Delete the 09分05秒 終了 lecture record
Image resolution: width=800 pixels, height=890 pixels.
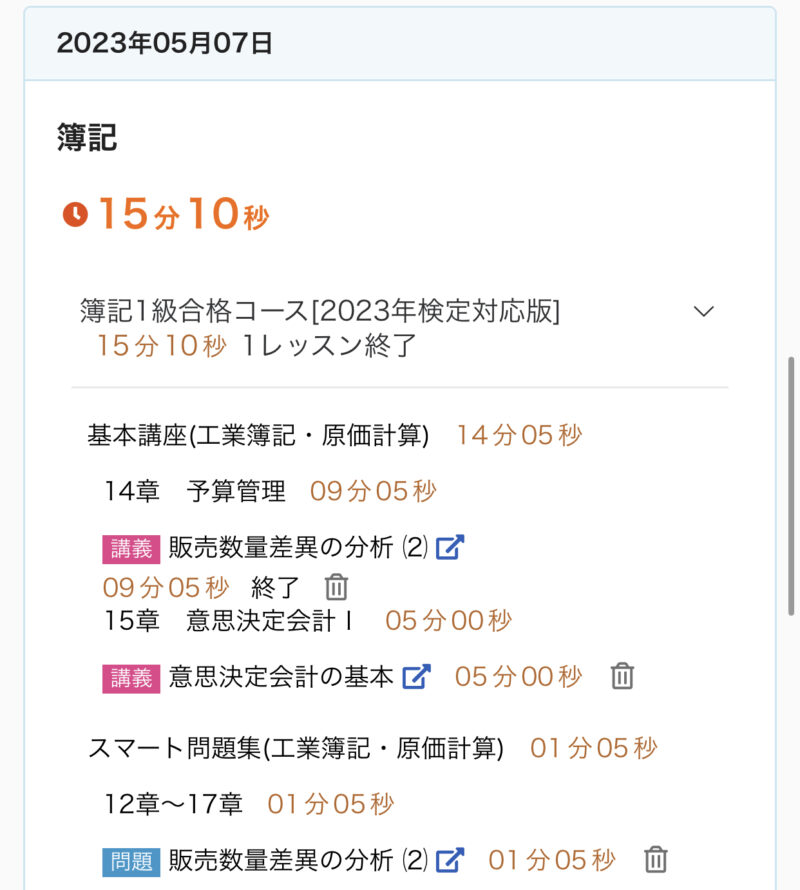point(336,587)
